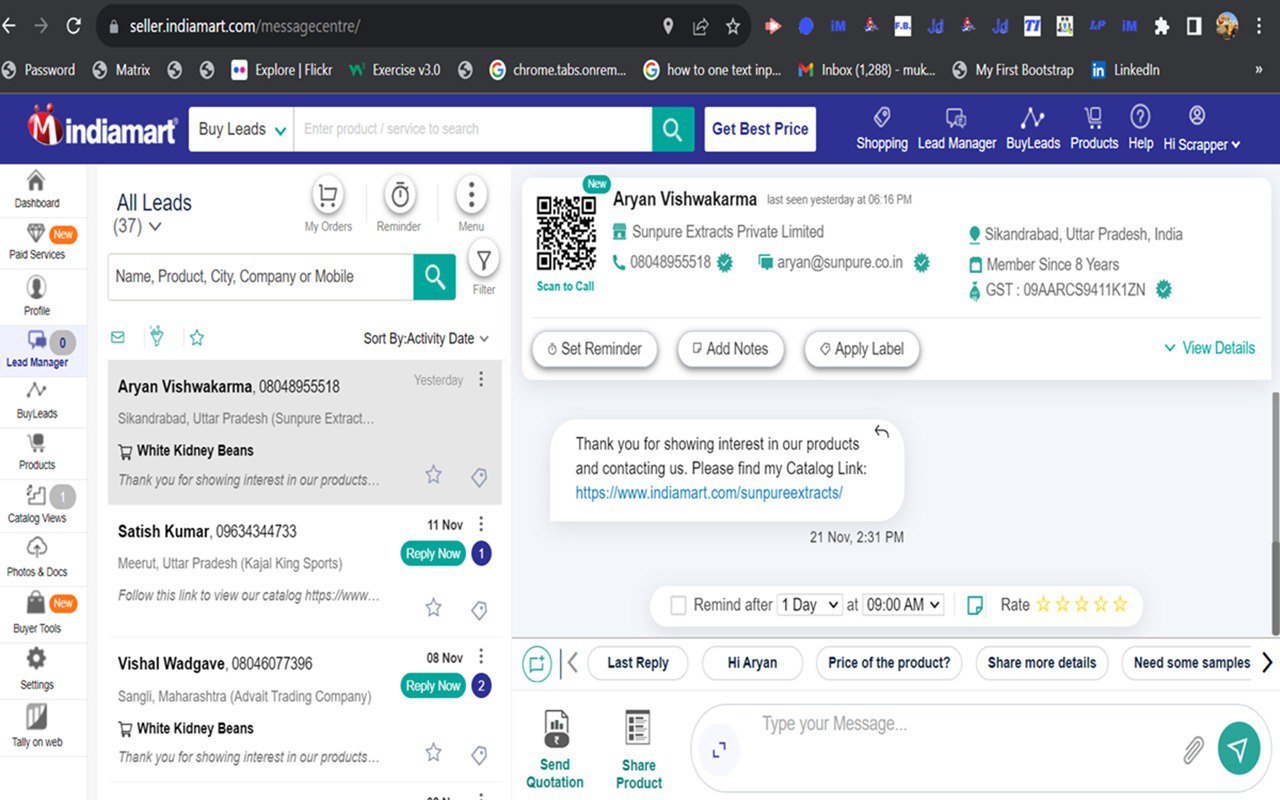Star the Vishal Wadgave lead
This screenshot has width=1280, height=800.
click(433, 752)
